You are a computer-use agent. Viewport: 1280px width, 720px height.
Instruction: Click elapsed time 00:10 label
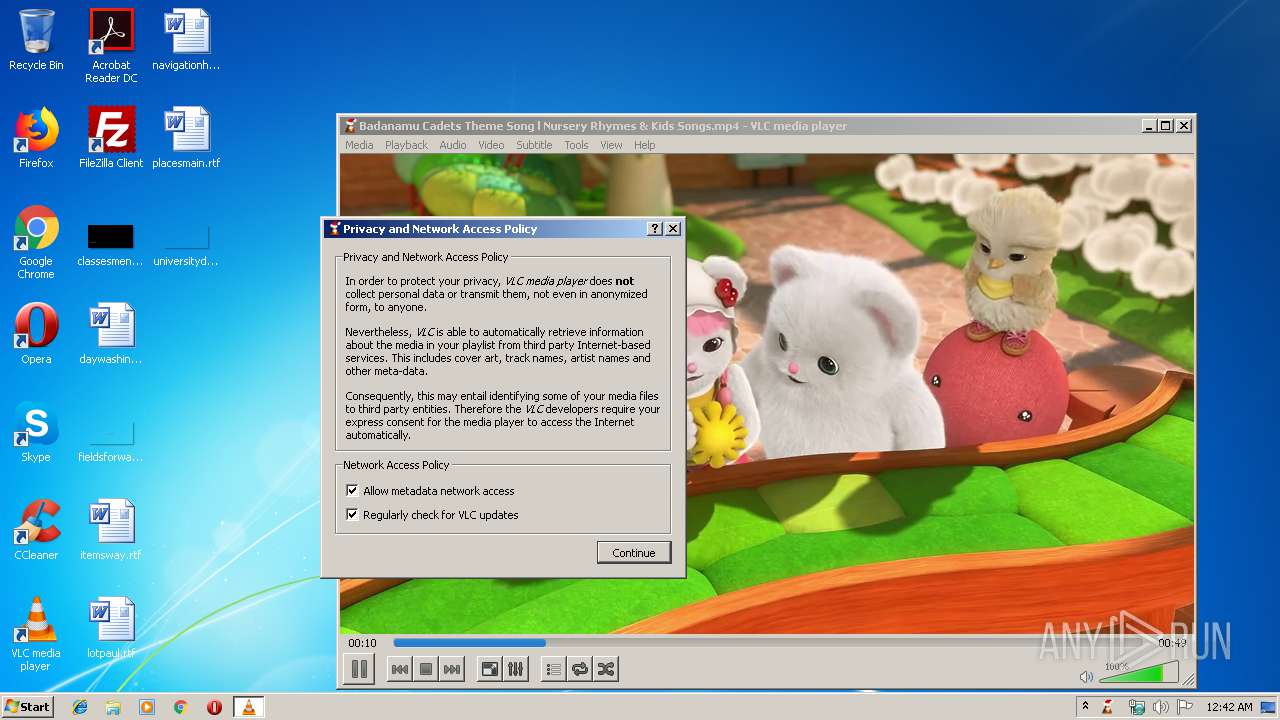362,643
